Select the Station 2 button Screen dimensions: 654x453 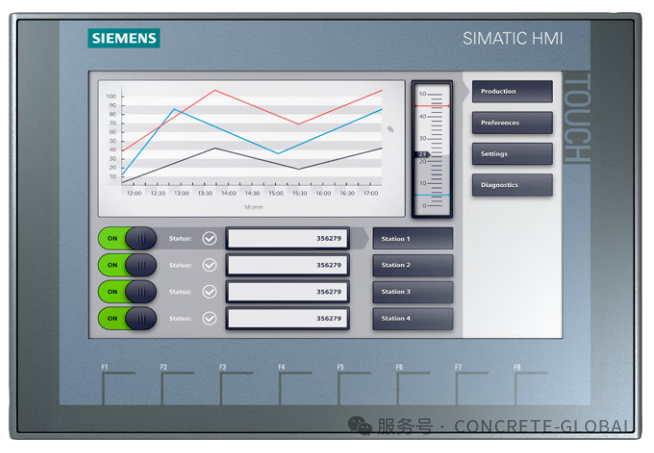tap(413, 265)
